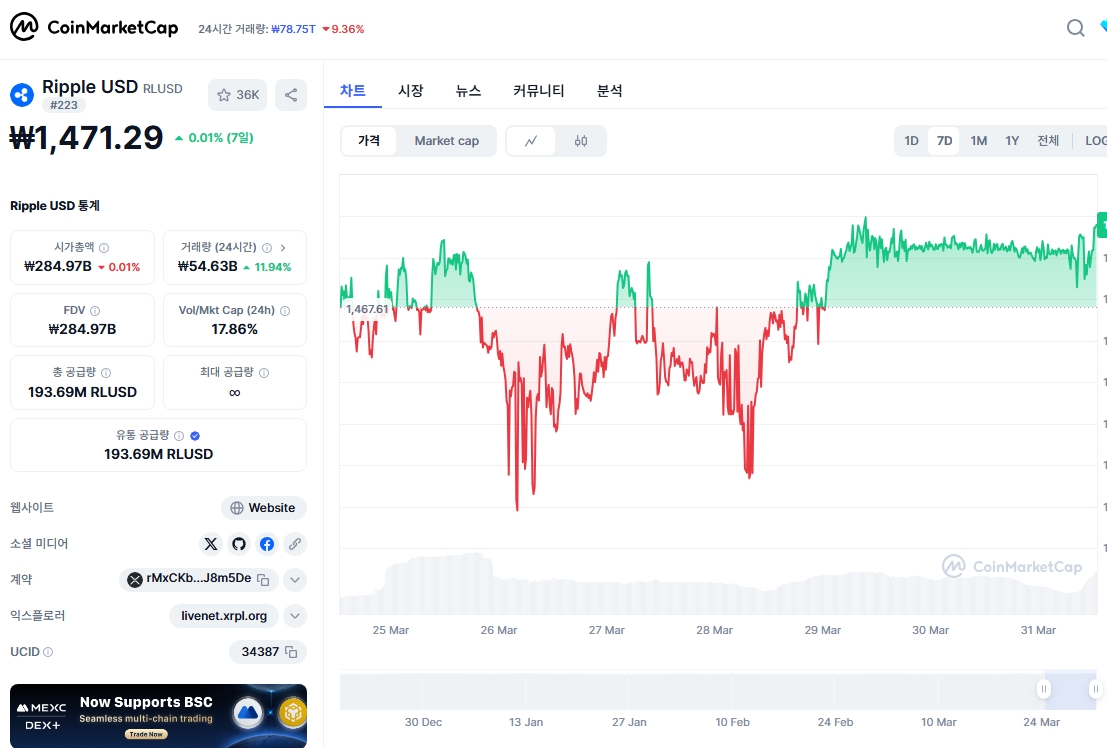Open the MEXC DEX+ ad banner
This screenshot has height=748, width=1107.
pos(158,716)
